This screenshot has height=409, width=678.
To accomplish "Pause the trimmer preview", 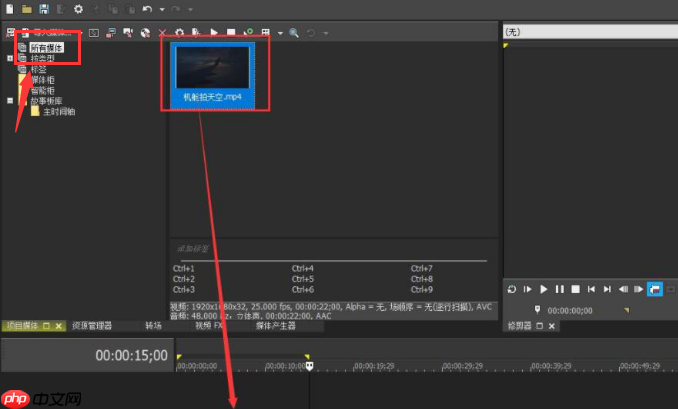I will click(560, 289).
